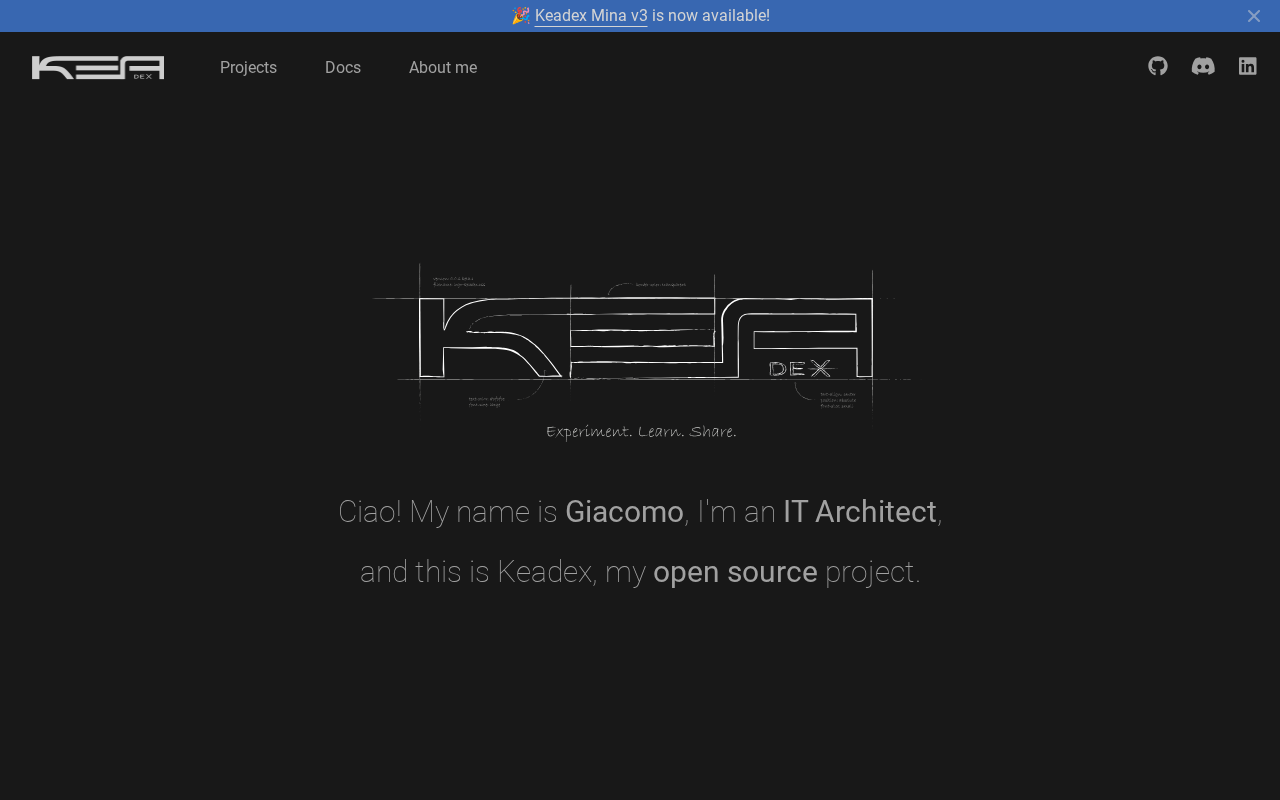Click the party popper emoji
1280x800 pixels.
(x=521, y=16)
